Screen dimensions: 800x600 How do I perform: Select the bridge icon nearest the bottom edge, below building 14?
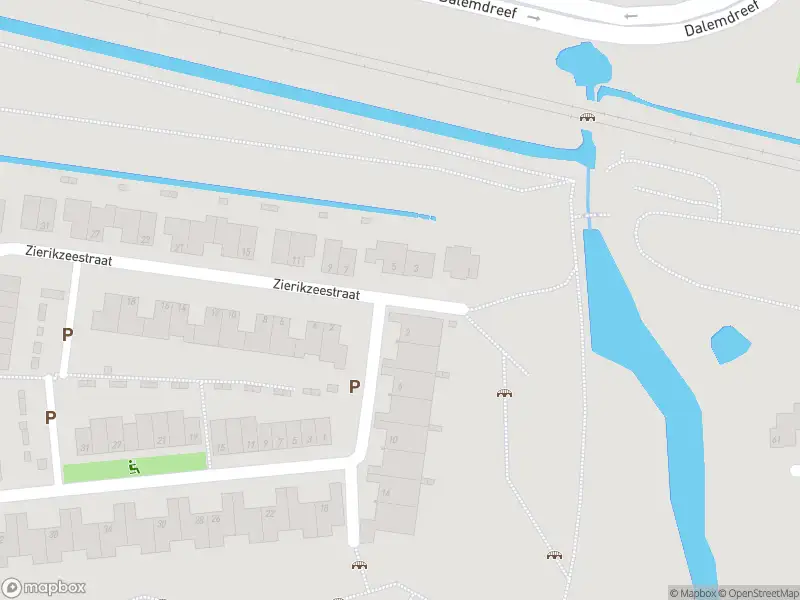(360, 565)
